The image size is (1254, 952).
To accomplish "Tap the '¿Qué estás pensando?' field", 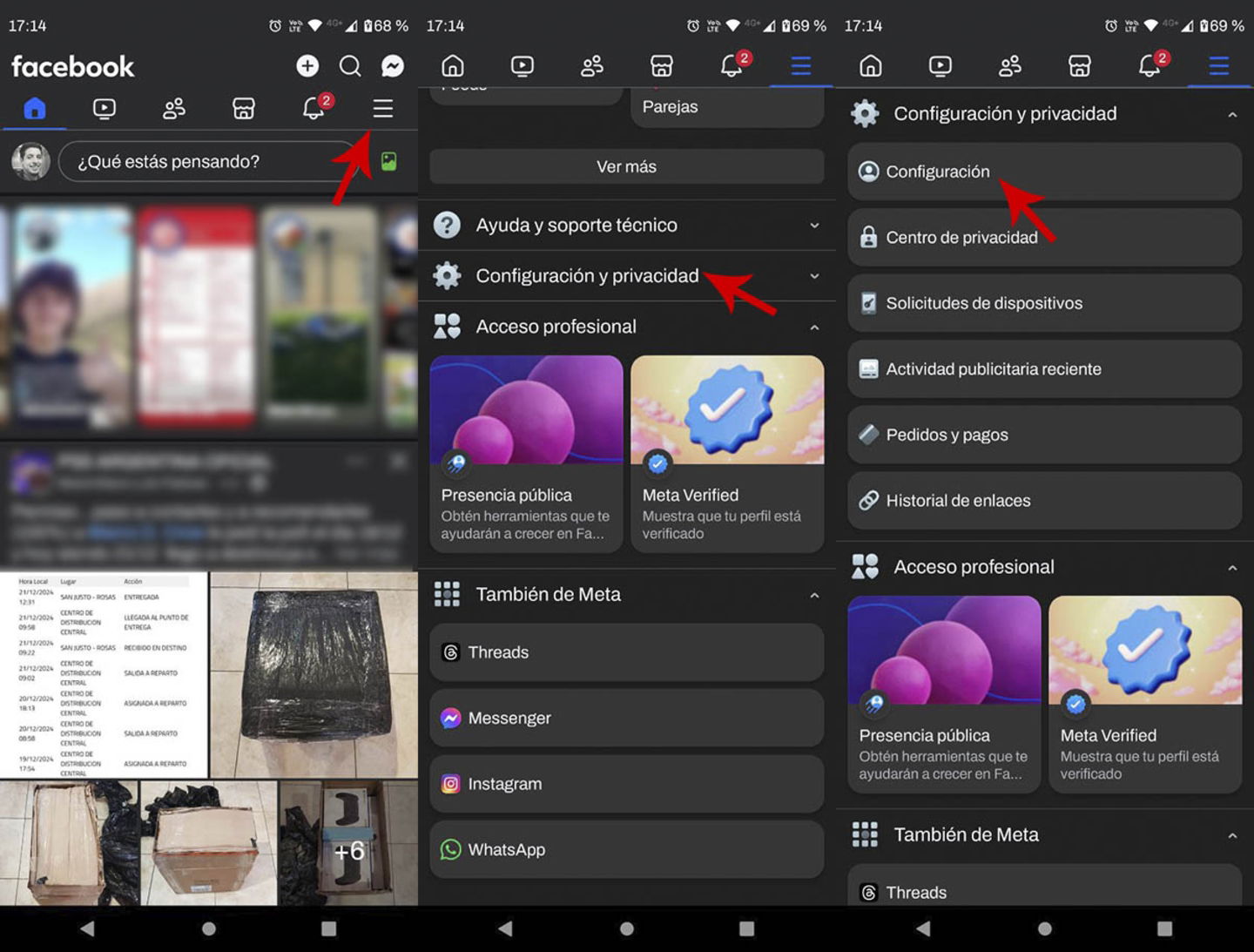I will [x=209, y=161].
